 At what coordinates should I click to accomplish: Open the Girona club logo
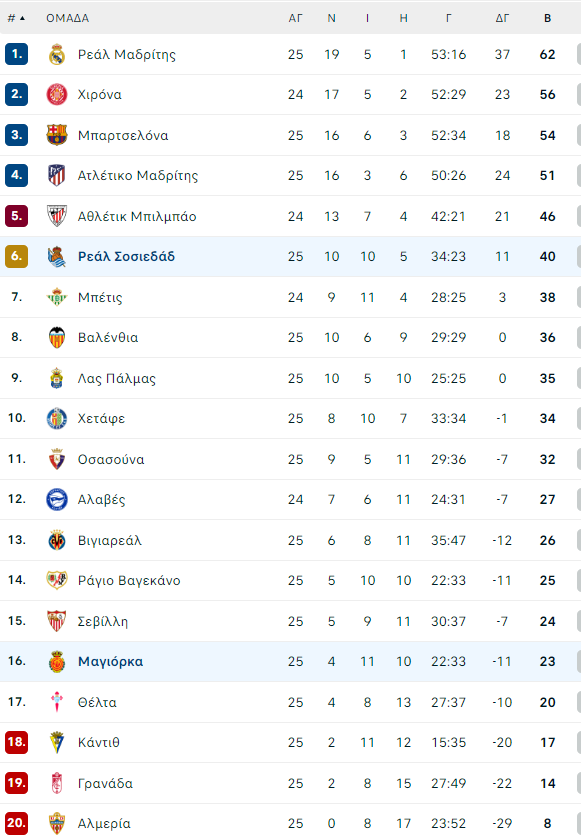pos(57,95)
